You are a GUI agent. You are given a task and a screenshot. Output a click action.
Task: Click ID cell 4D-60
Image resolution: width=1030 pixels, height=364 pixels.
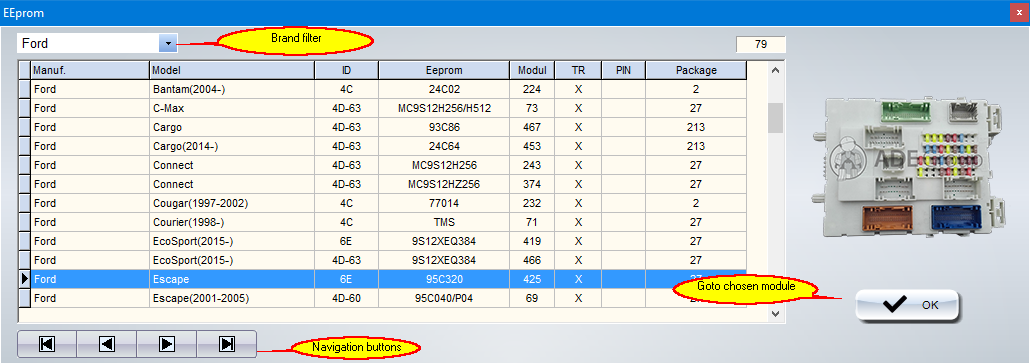point(347,299)
